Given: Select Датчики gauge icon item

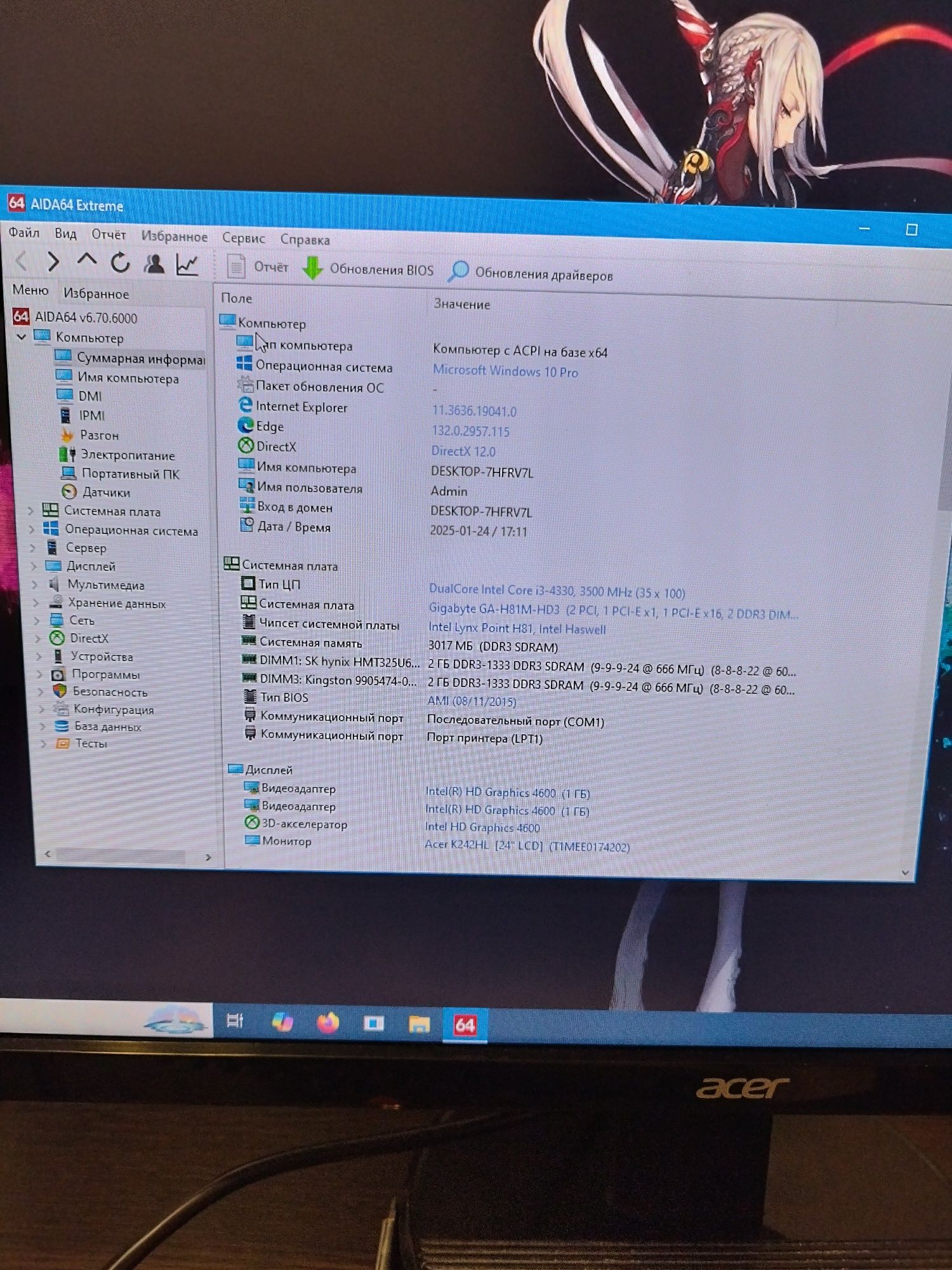Looking at the screenshot, I should click(69, 491).
